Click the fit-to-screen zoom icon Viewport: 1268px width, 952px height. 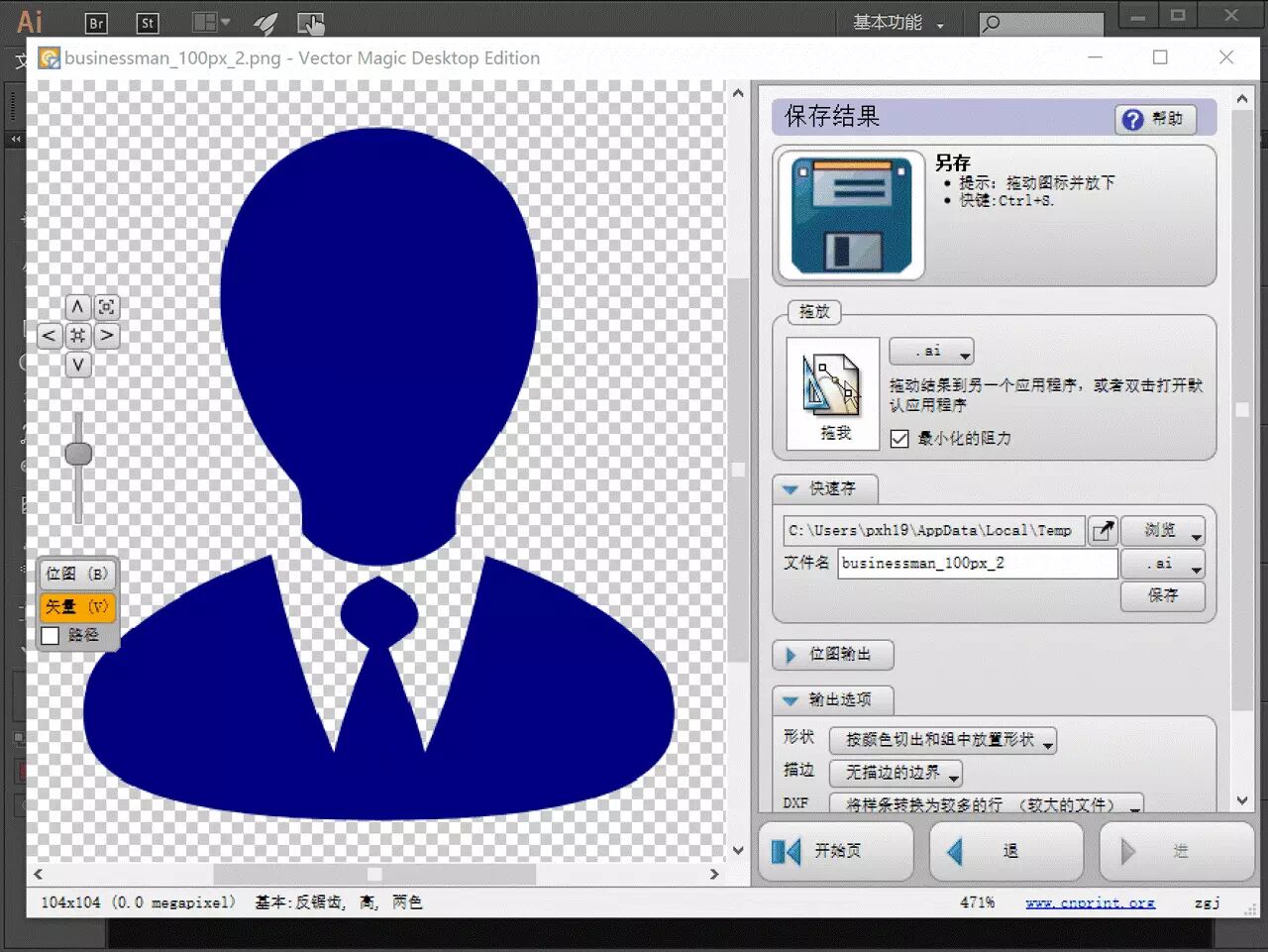[106, 307]
